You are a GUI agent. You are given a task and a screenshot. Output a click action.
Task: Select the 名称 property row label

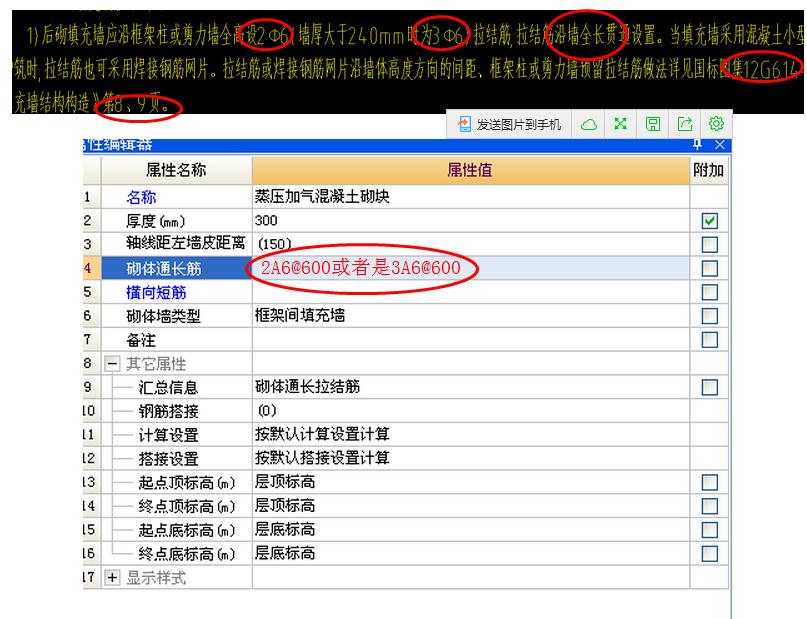point(141,197)
